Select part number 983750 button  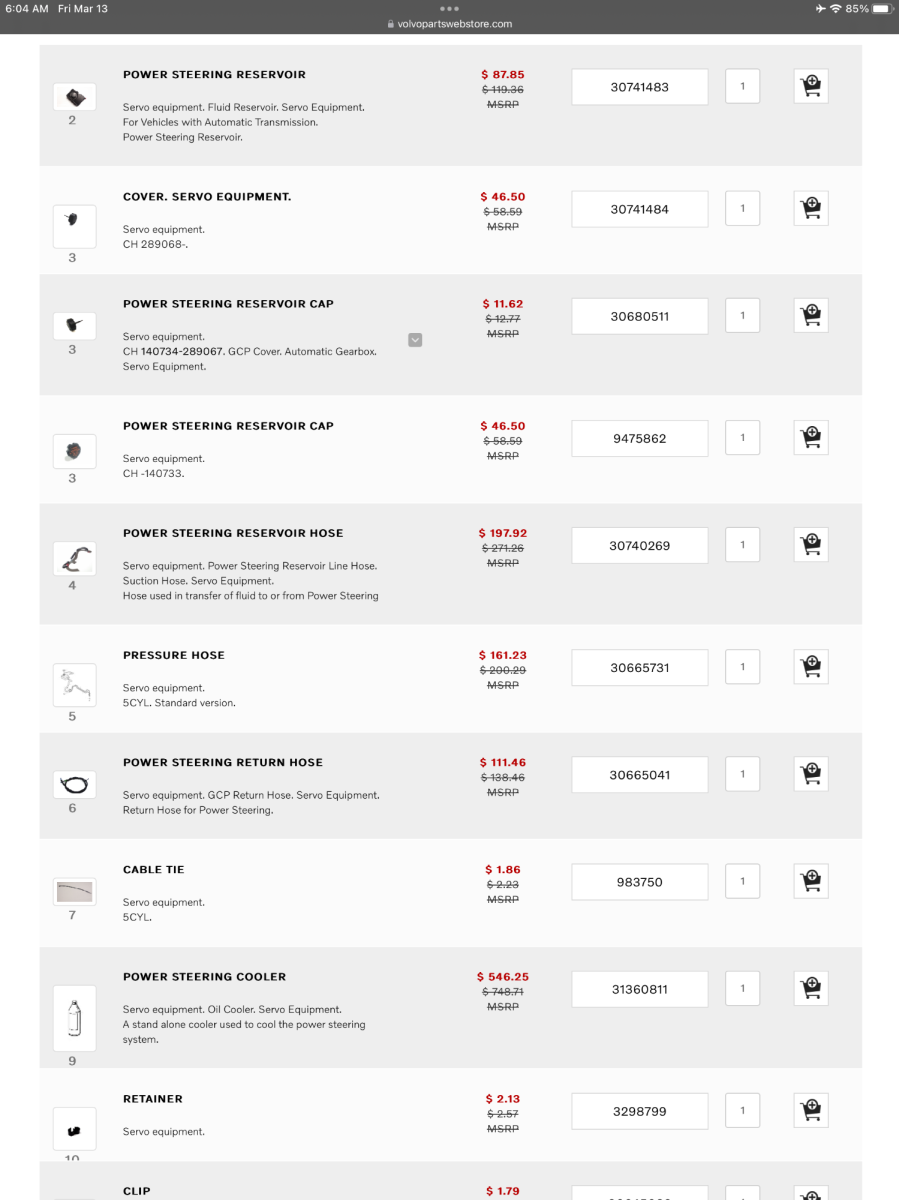(x=639, y=882)
